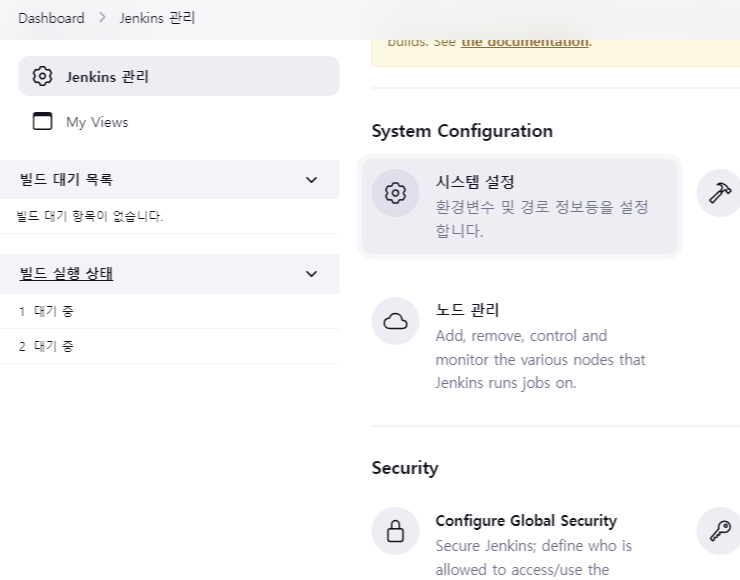Click the breadcrumb arrow after Dashboard
Viewport: 740px width, 580px height.
pos(102,18)
